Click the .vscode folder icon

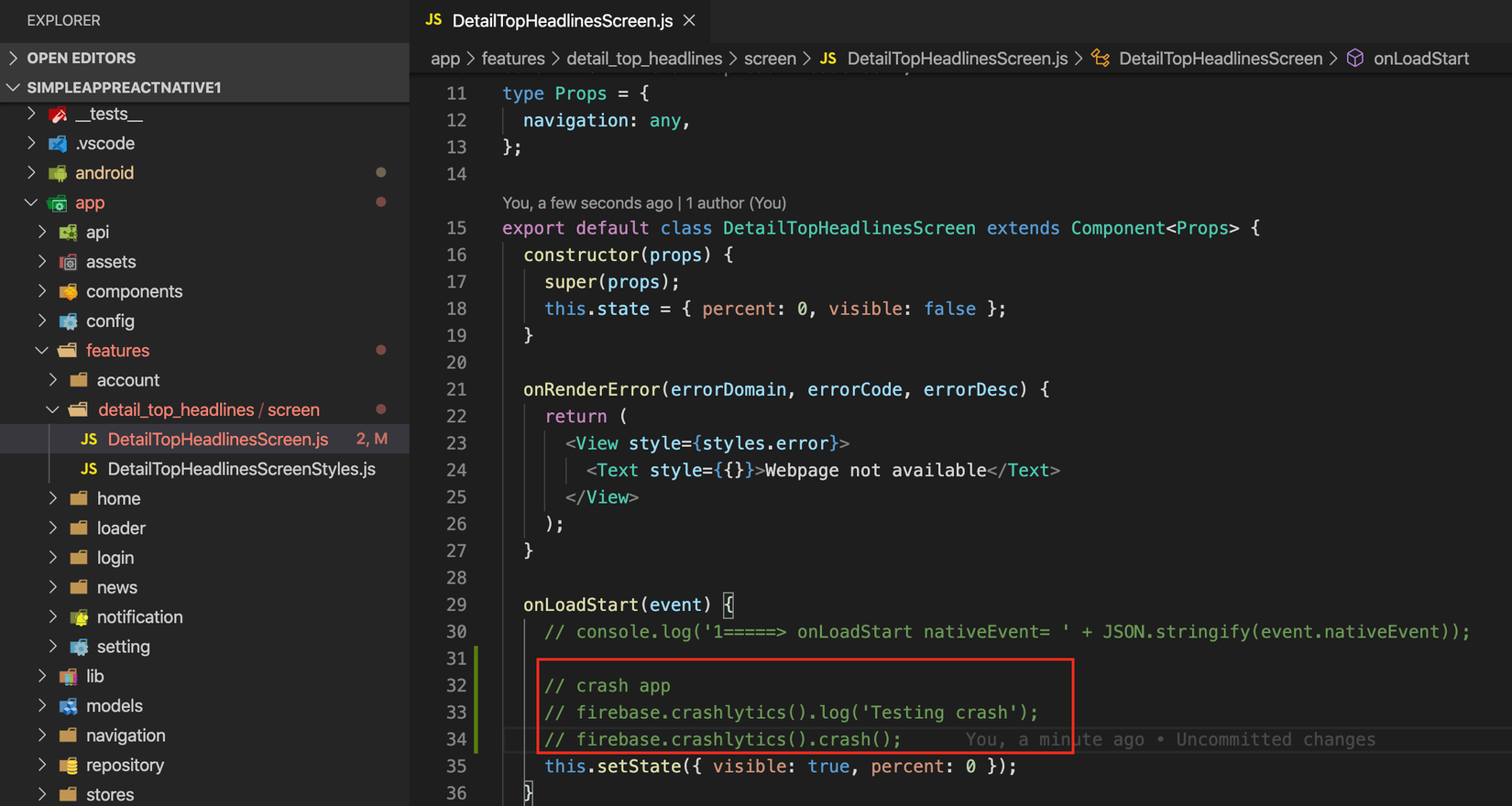pos(58,144)
